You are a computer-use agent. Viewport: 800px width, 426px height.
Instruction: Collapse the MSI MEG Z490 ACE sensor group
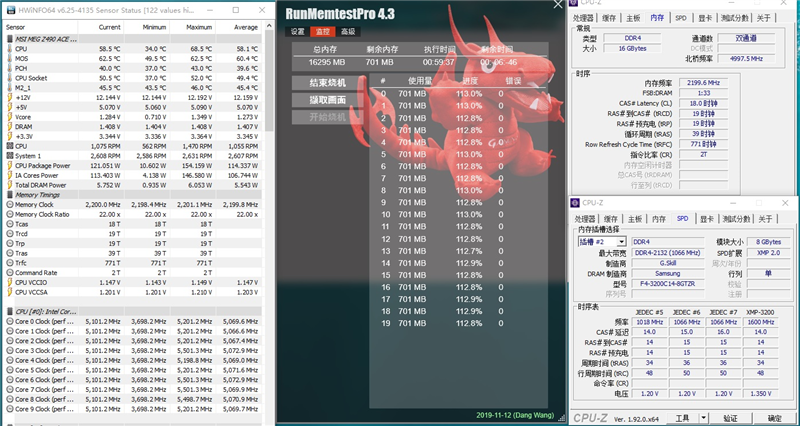(10, 39)
